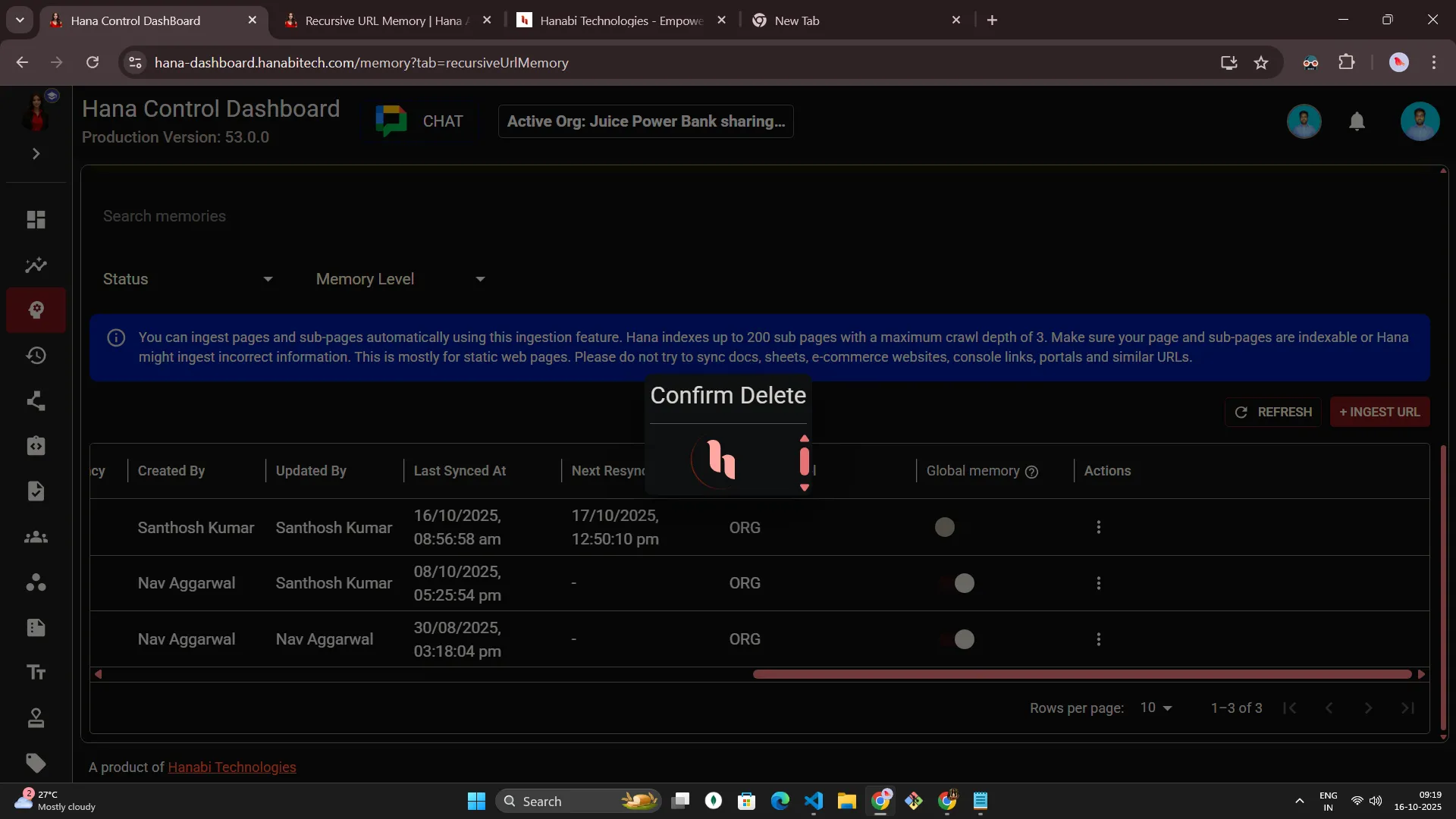1456x819 pixels.
Task: Open the text size icon in sidebar
Action: pos(36,673)
